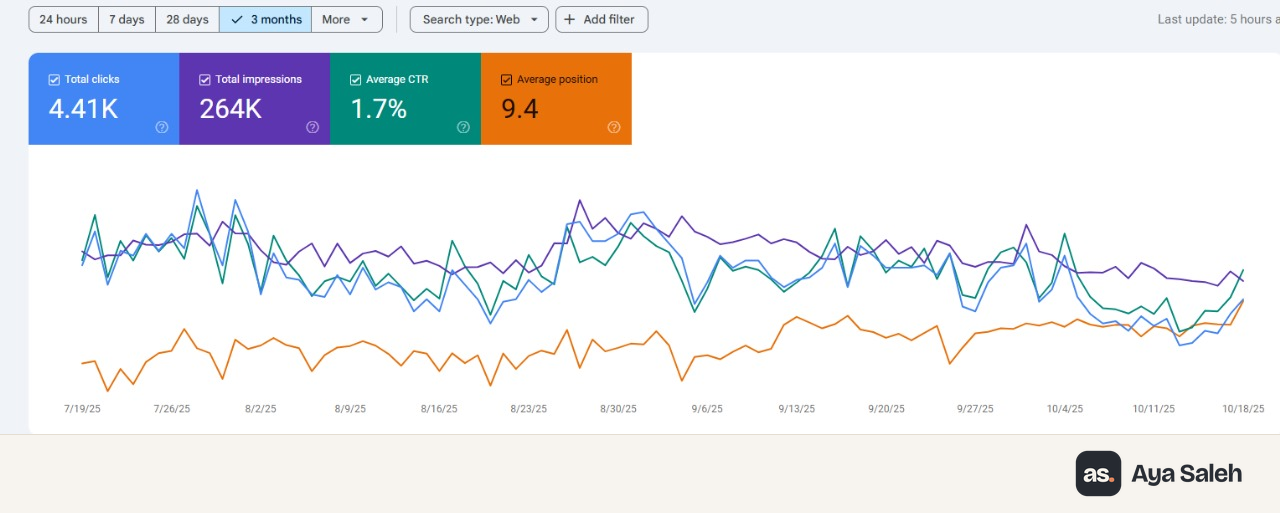This screenshot has height=513, width=1280.
Task: Toggle the Total impressions checkbox
Action: pyautogui.click(x=205, y=80)
